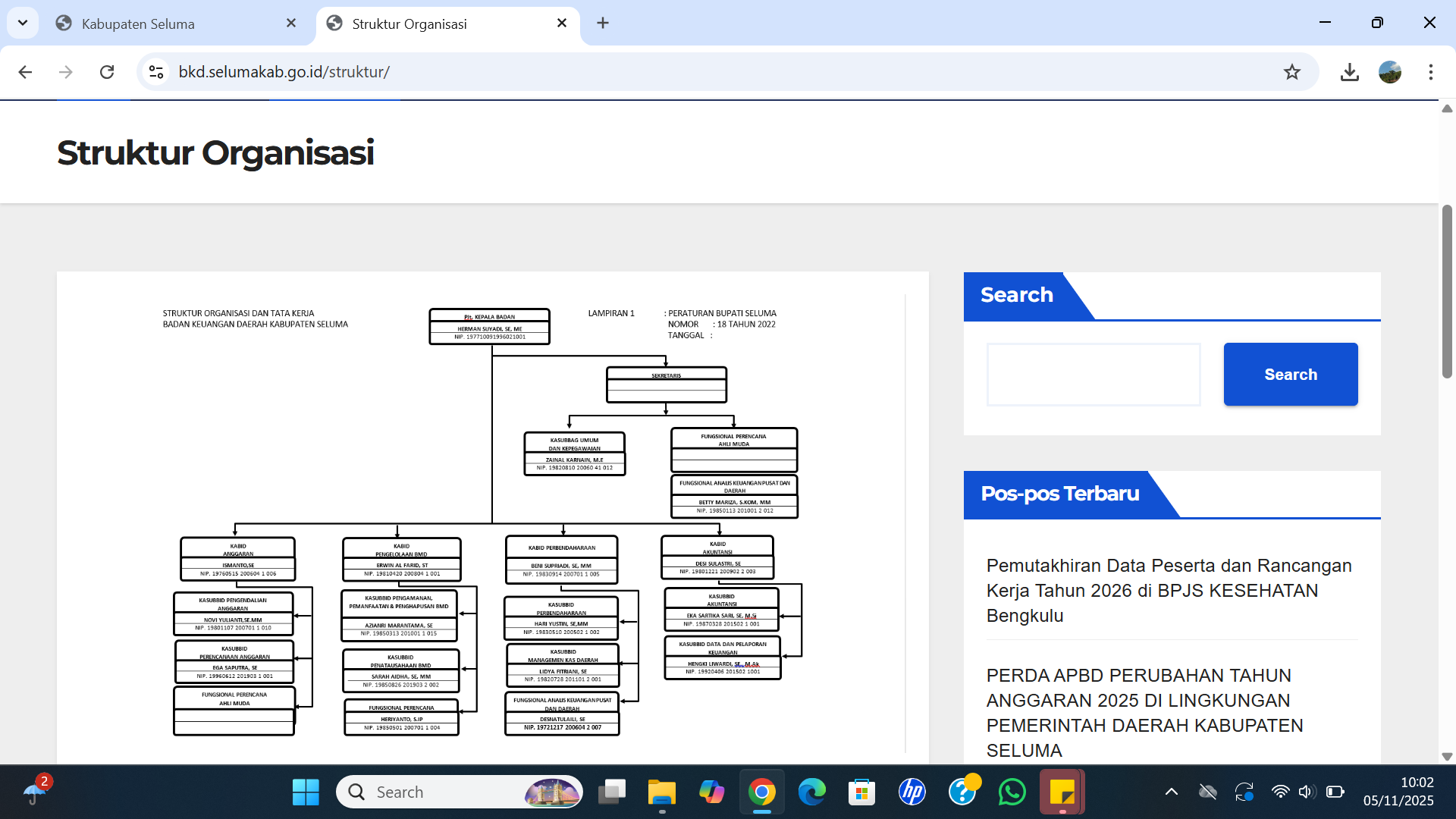Open site information icon in address bar
The height and width of the screenshot is (819, 1456).
click(156, 72)
